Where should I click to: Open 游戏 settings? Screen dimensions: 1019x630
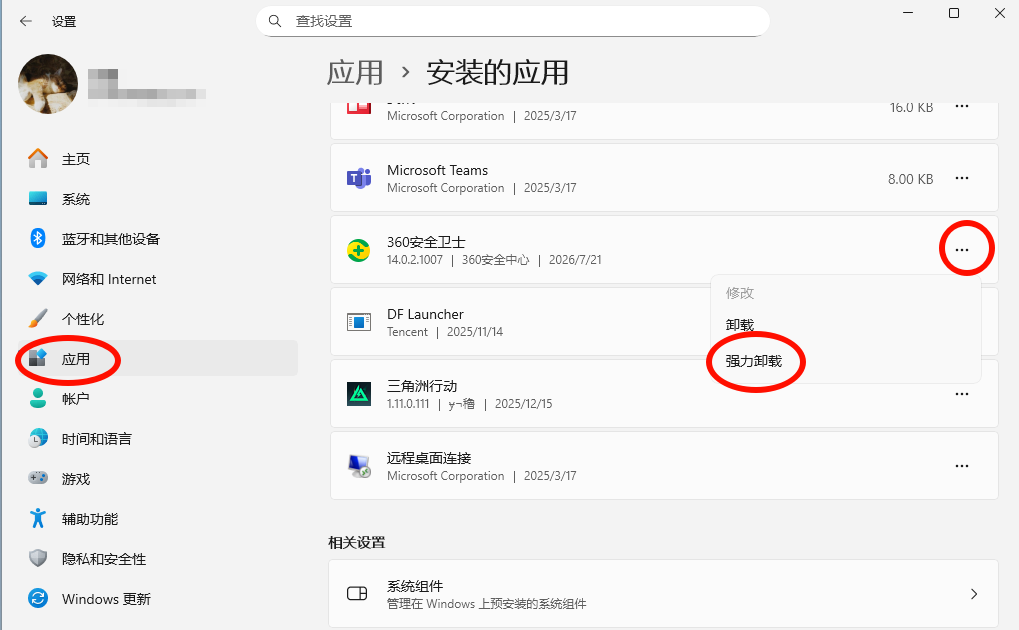pyautogui.click(x=157, y=479)
